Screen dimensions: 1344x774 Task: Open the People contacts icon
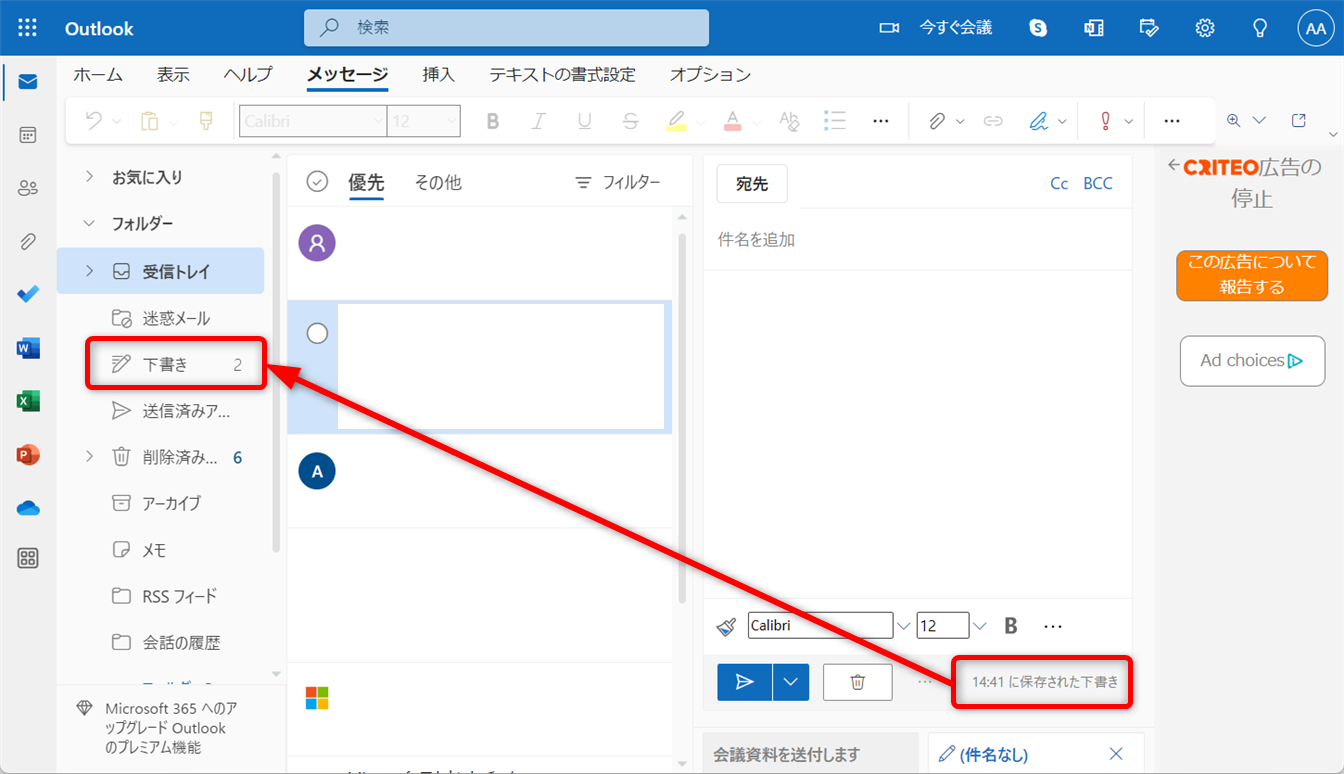point(28,188)
